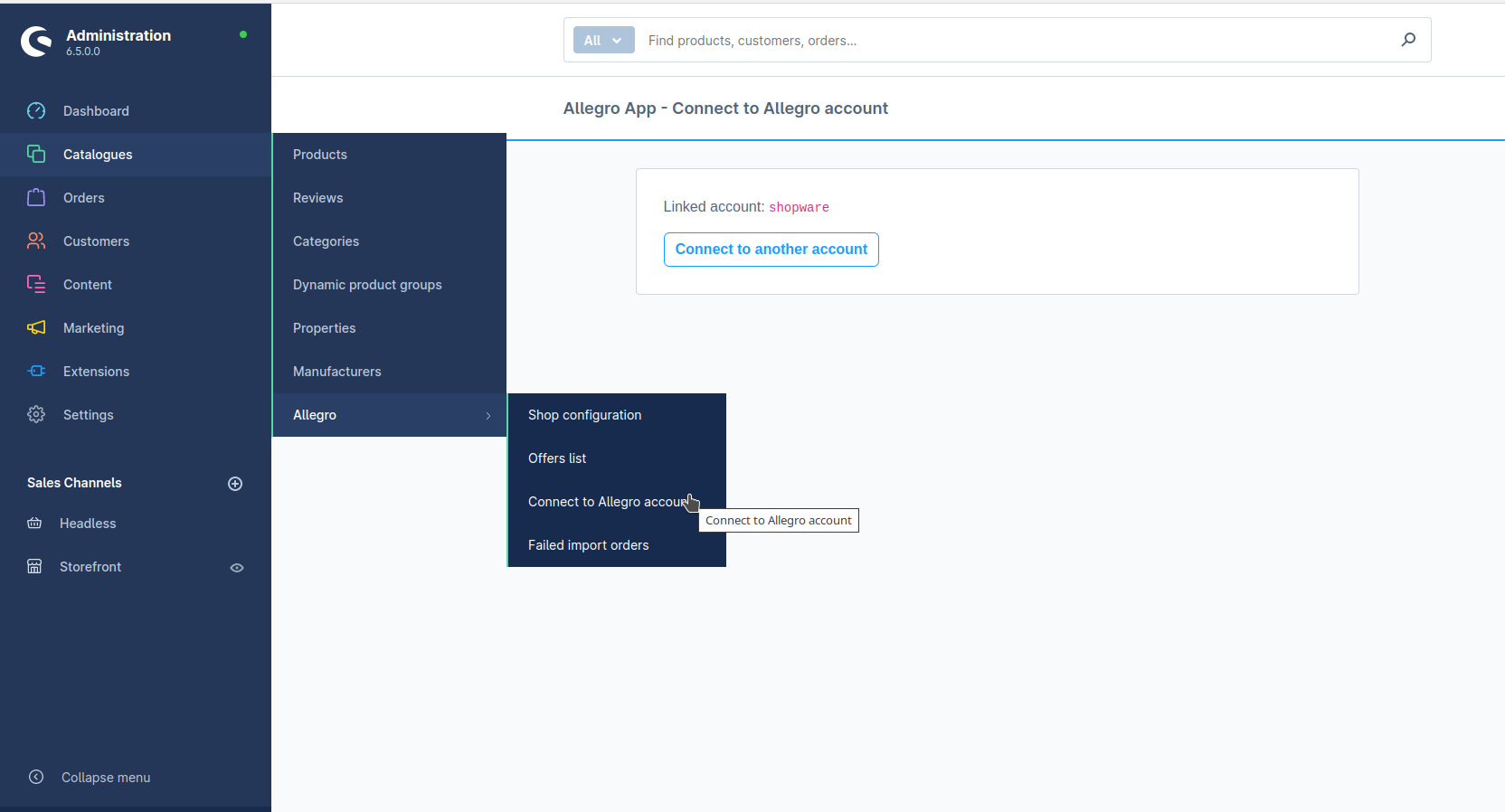Open Failed import orders item
1505x812 pixels.
[618, 545]
